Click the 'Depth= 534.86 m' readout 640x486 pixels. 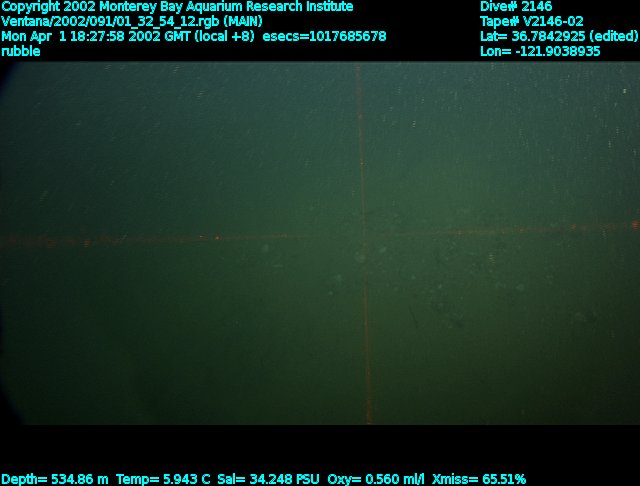click(x=55, y=479)
